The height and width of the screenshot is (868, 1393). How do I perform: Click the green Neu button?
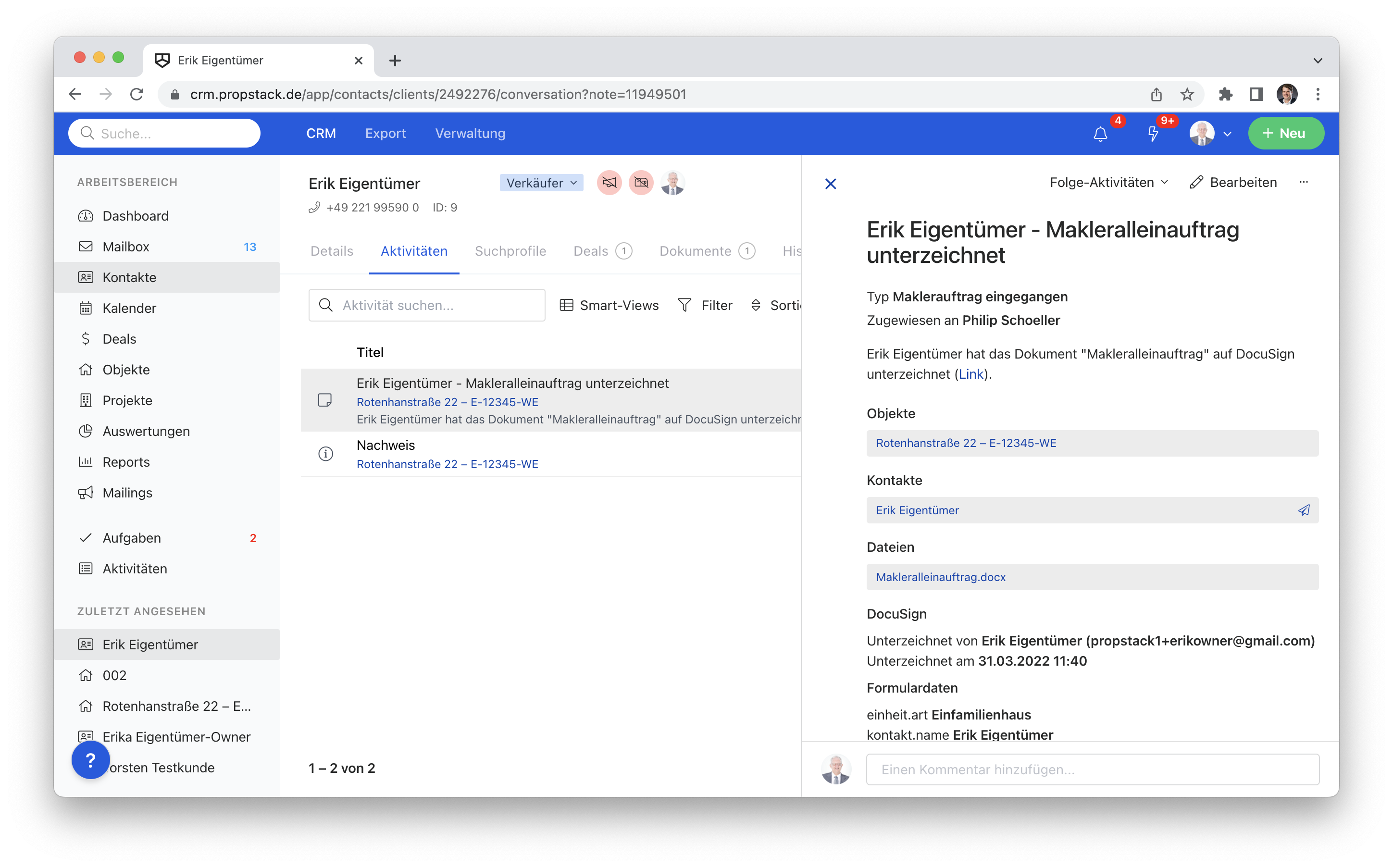click(x=1285, y=133)
